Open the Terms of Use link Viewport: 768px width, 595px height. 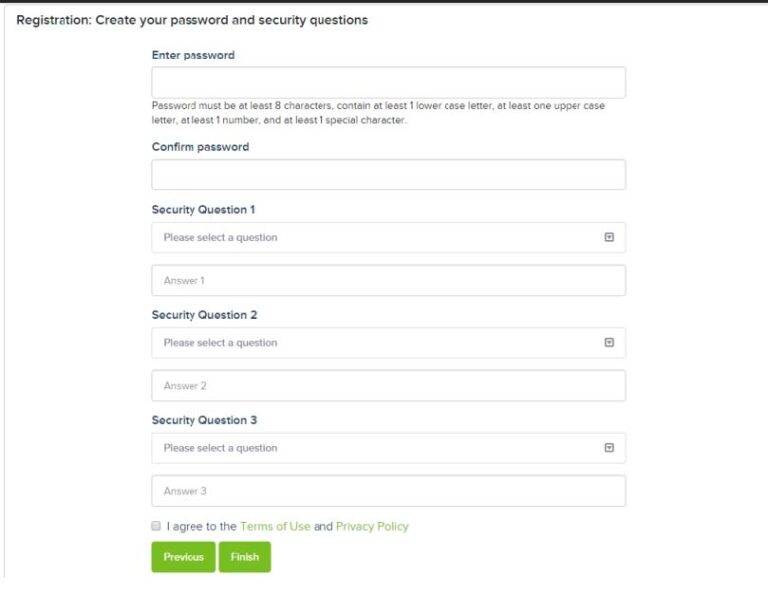275,526
